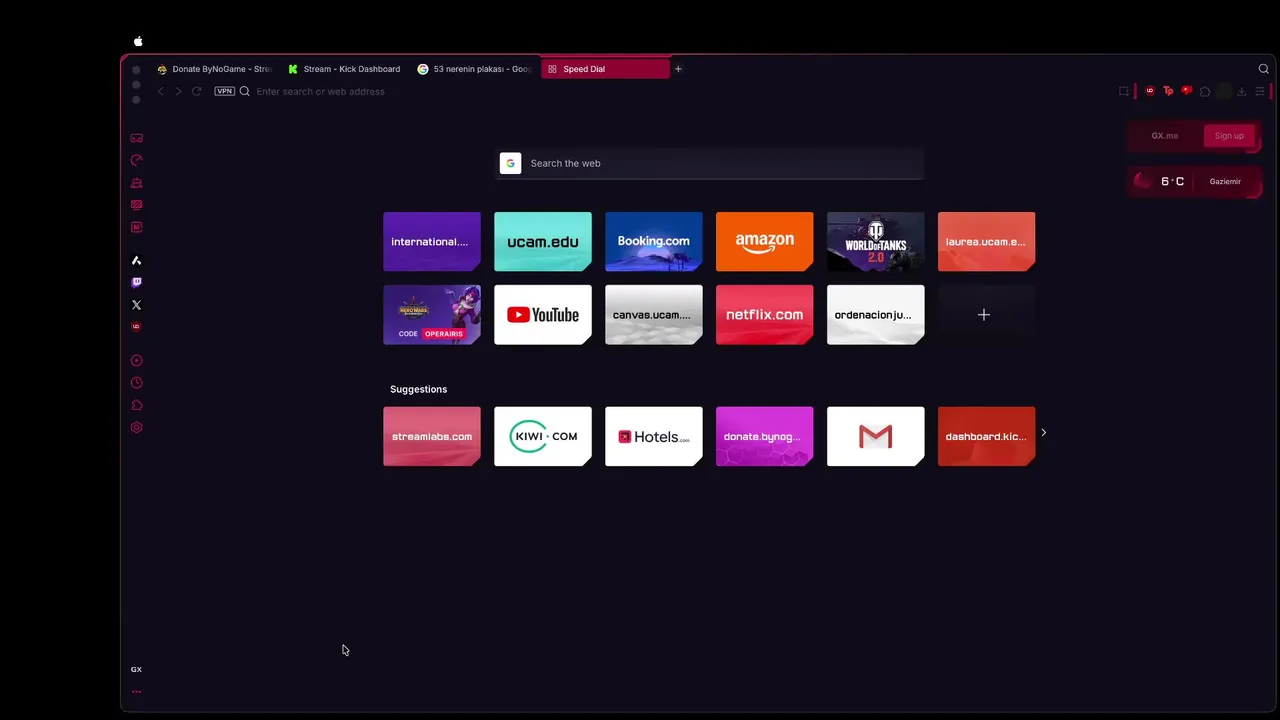This screenshot has width=1280, height=720.
Task: Open GX Cleaner in the sidebar
Action: click(x=137, y=183)
